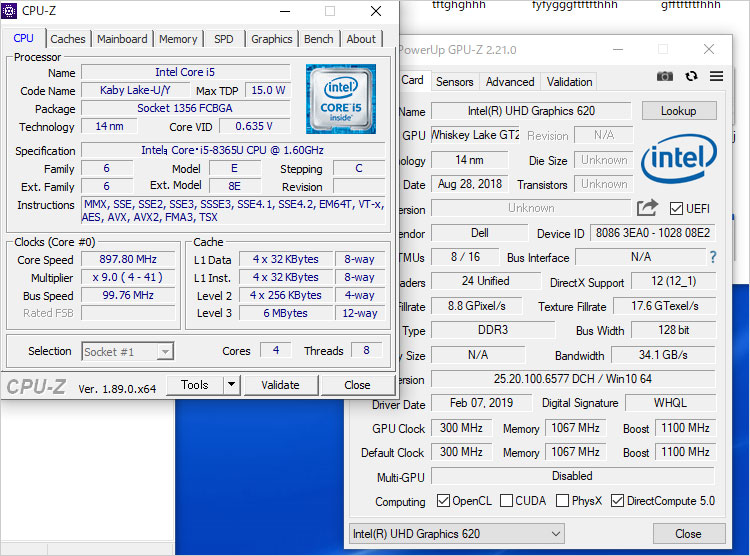Screen dimensions: 750x556
Task: Switch to the Bench tab
Action: coord(319,39)
